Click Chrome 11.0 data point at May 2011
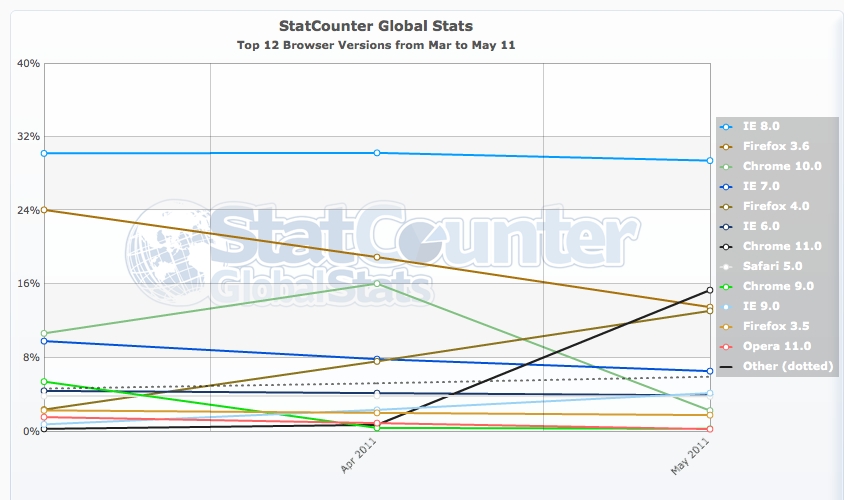854x500 pixels. pyautogui.click(x=710, y=290)
